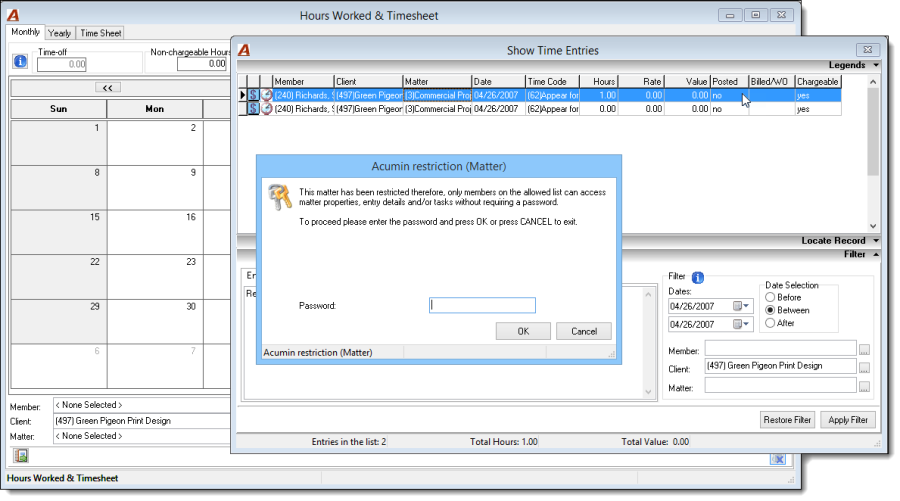
Task: Click the dollar icon in the first entry row
Action: pos(253,95)
